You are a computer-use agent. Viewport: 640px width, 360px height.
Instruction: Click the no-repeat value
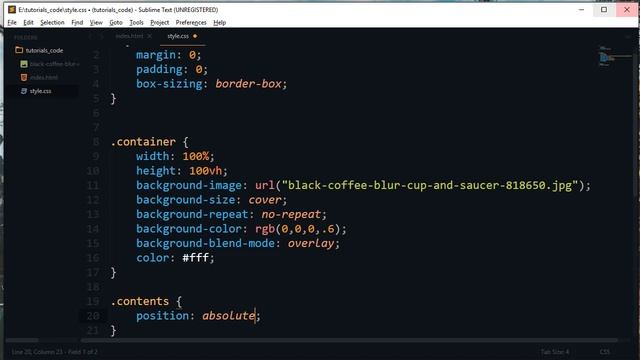pos(291,214)
